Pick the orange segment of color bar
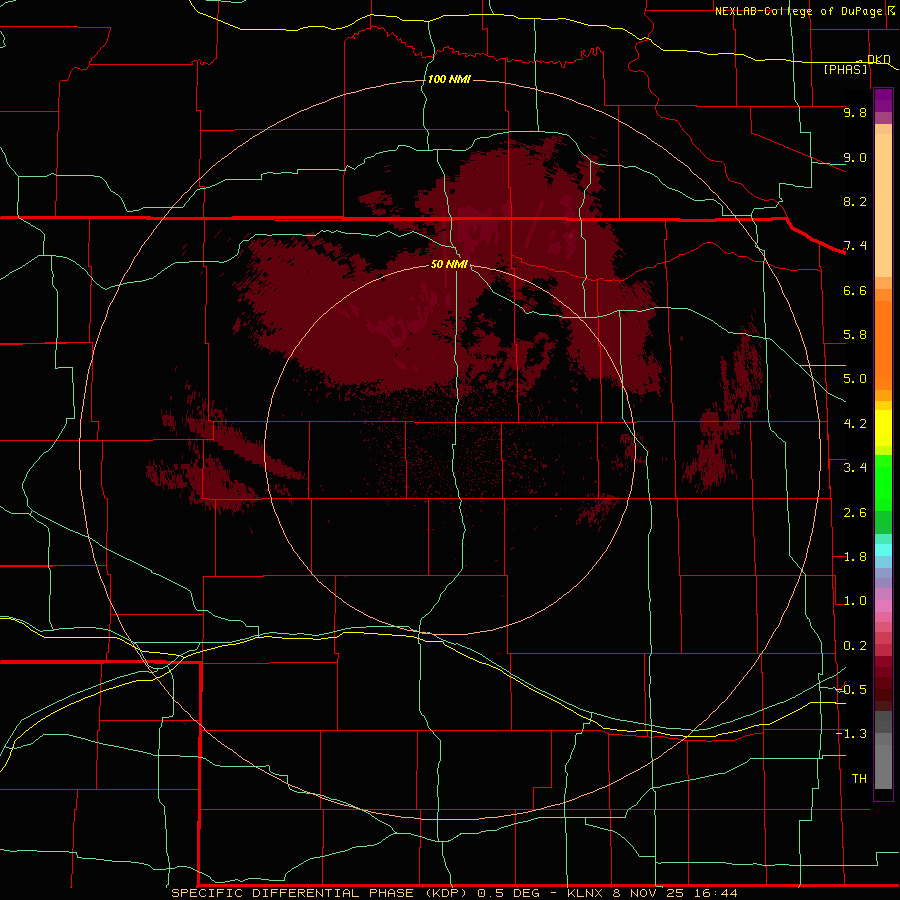The width and height of the screenshot is (900, 900). coord(883,344)
